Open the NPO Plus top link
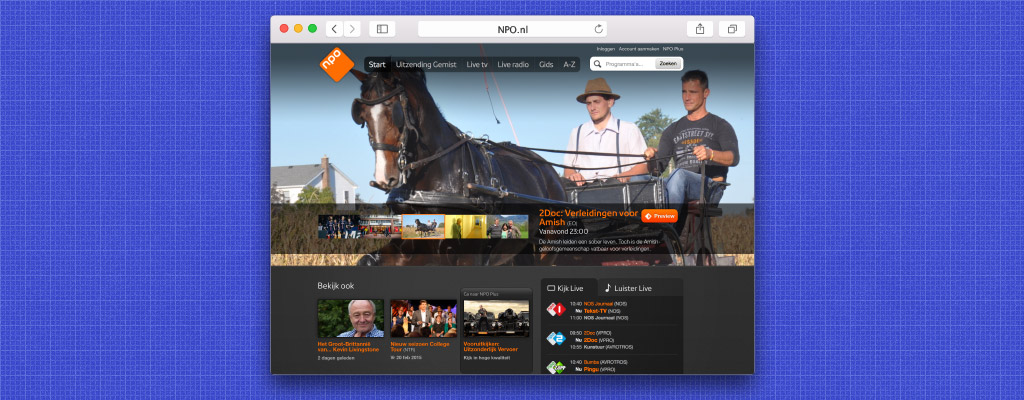This screenshot has width=1024, height=400. pos(673,49)
